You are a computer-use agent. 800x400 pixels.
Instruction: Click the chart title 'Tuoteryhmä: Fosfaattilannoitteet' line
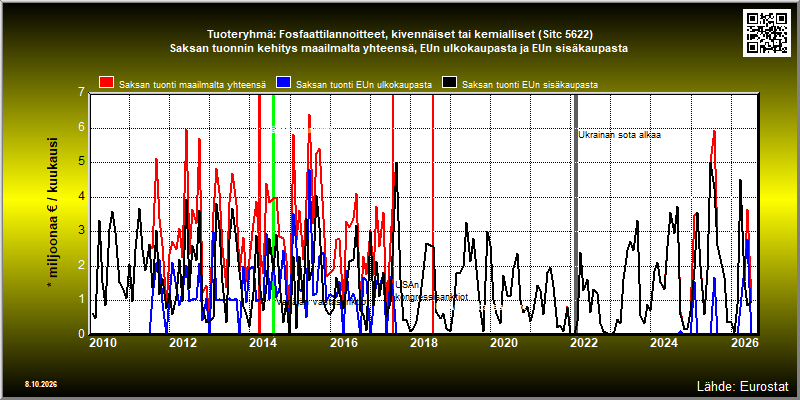(x=399, y=35)
